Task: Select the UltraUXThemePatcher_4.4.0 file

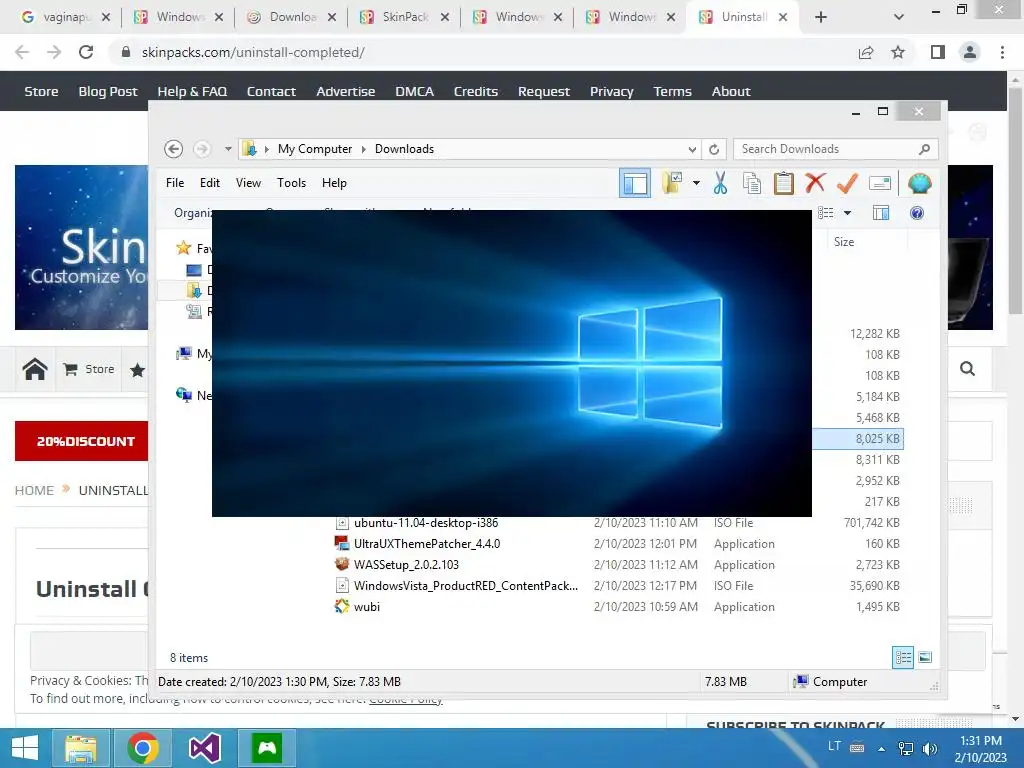Action: click(x=426, y=543)
